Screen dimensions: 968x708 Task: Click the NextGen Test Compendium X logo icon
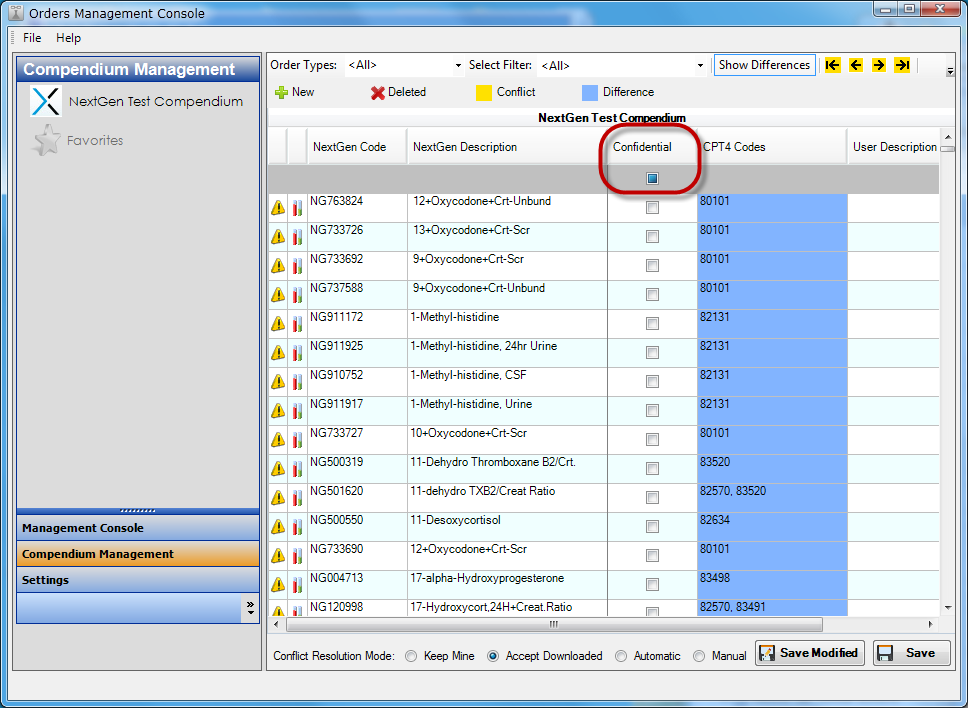[46, 101]
